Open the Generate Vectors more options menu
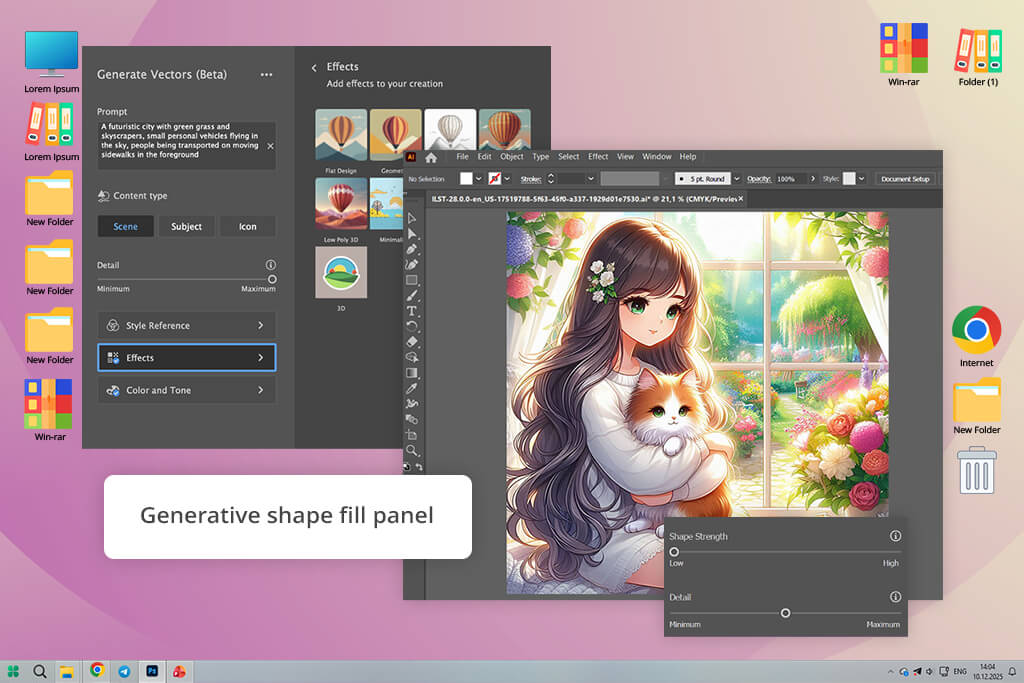The image size is (1024, 683). pos(266,74)
